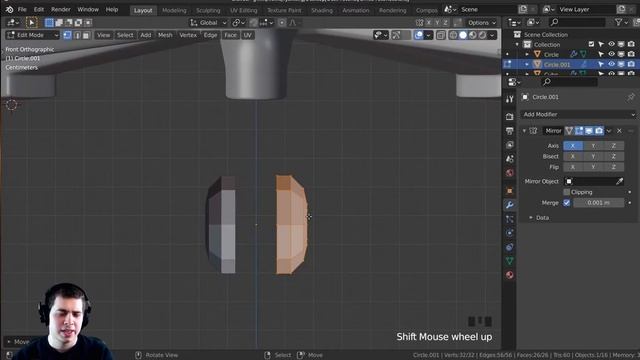This screenshot has height=360, width=640.
Task: Enable Mirror Axis Y
Action: 593,146
